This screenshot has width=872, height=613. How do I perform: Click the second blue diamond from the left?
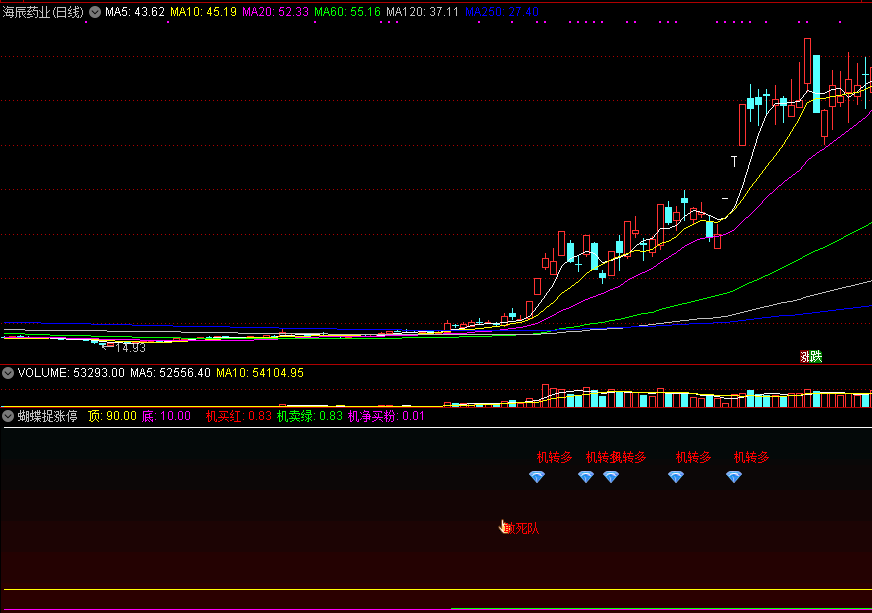(586, 477)
